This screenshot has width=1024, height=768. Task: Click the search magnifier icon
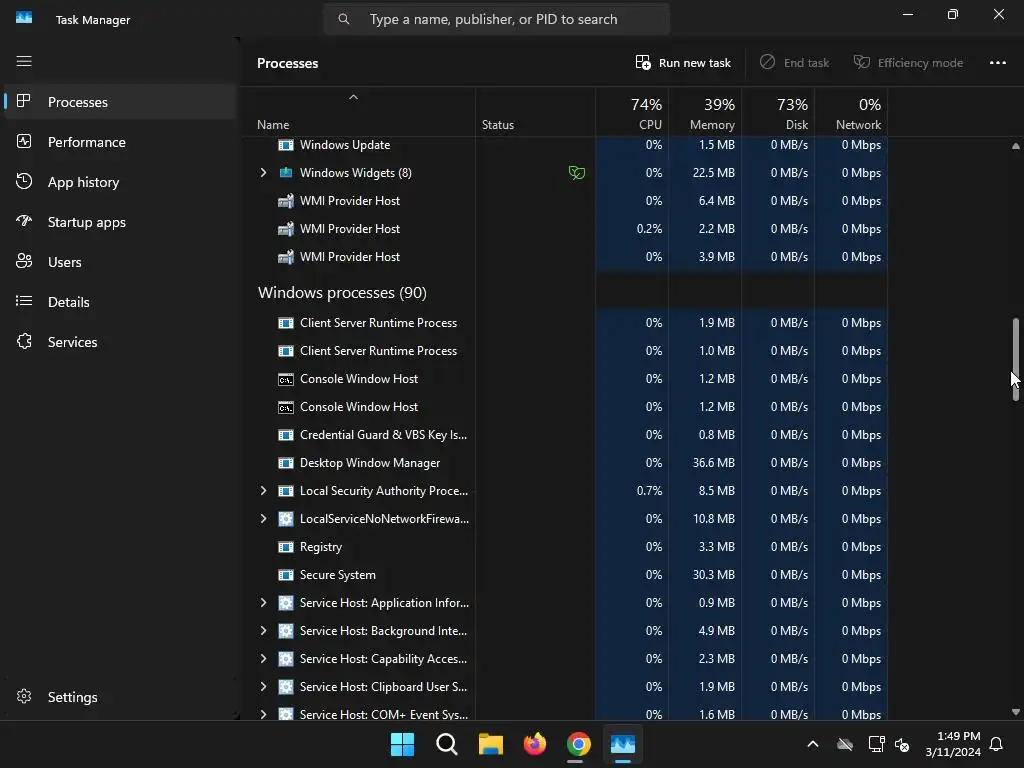click(x=344, y=20)
